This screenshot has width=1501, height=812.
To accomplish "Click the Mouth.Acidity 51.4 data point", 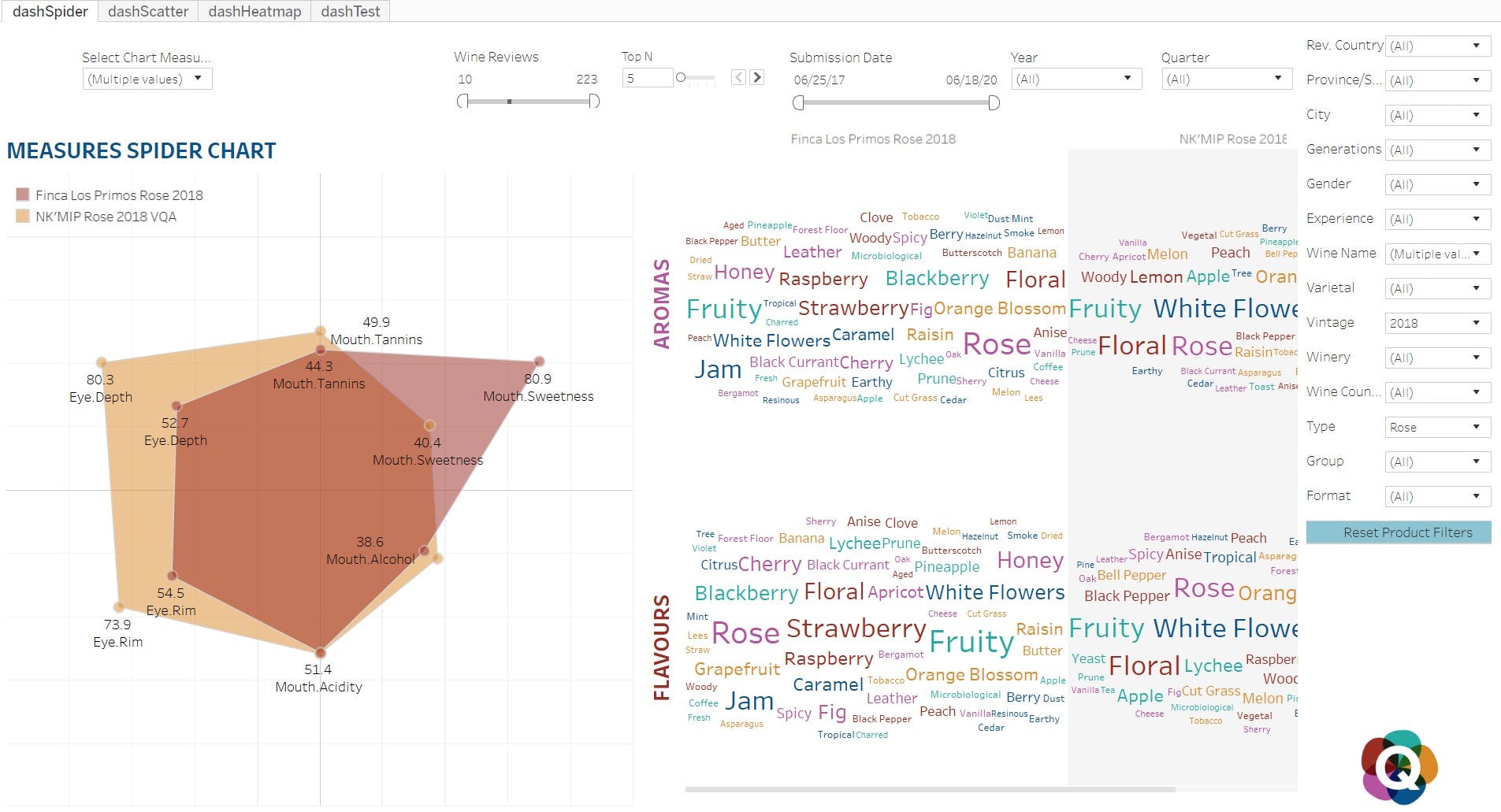I will tap(320, 653).
